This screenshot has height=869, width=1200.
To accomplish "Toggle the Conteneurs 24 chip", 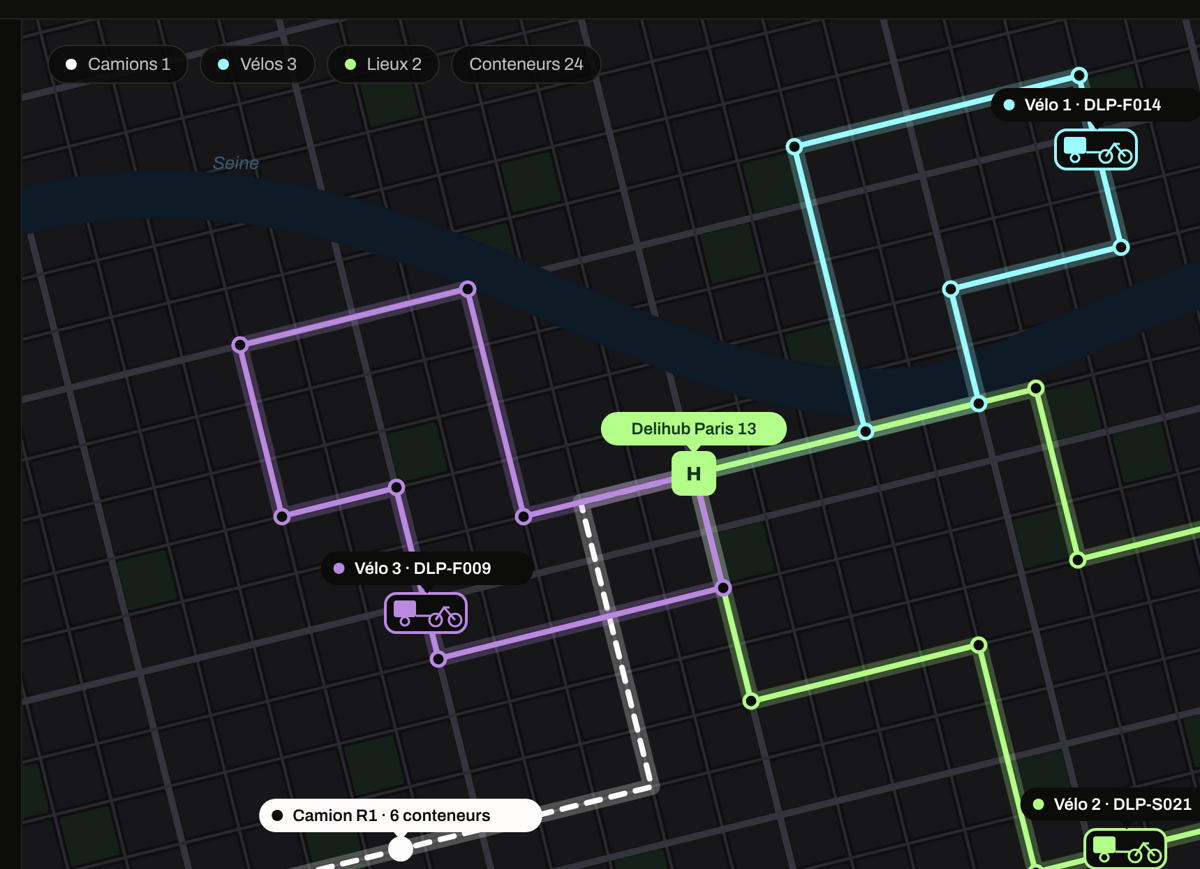I will coord(526,64).
